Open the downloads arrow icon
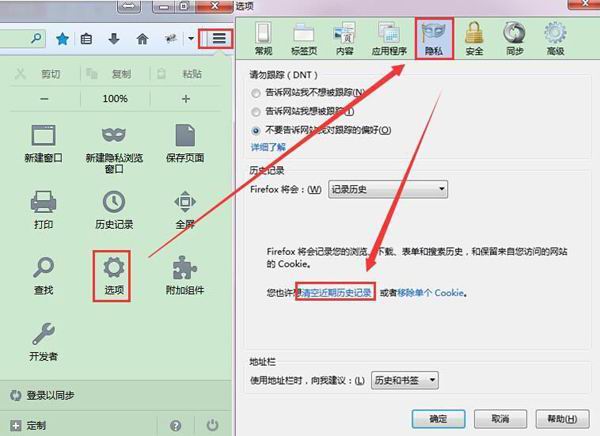Viewport: 600px width, 436px height. coord(114,38)
